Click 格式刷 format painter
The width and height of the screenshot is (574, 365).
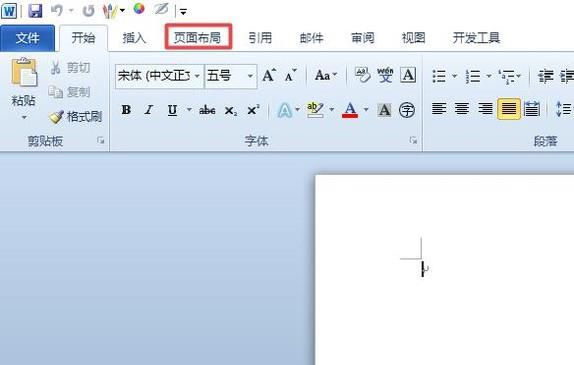[x=75, y=117]
